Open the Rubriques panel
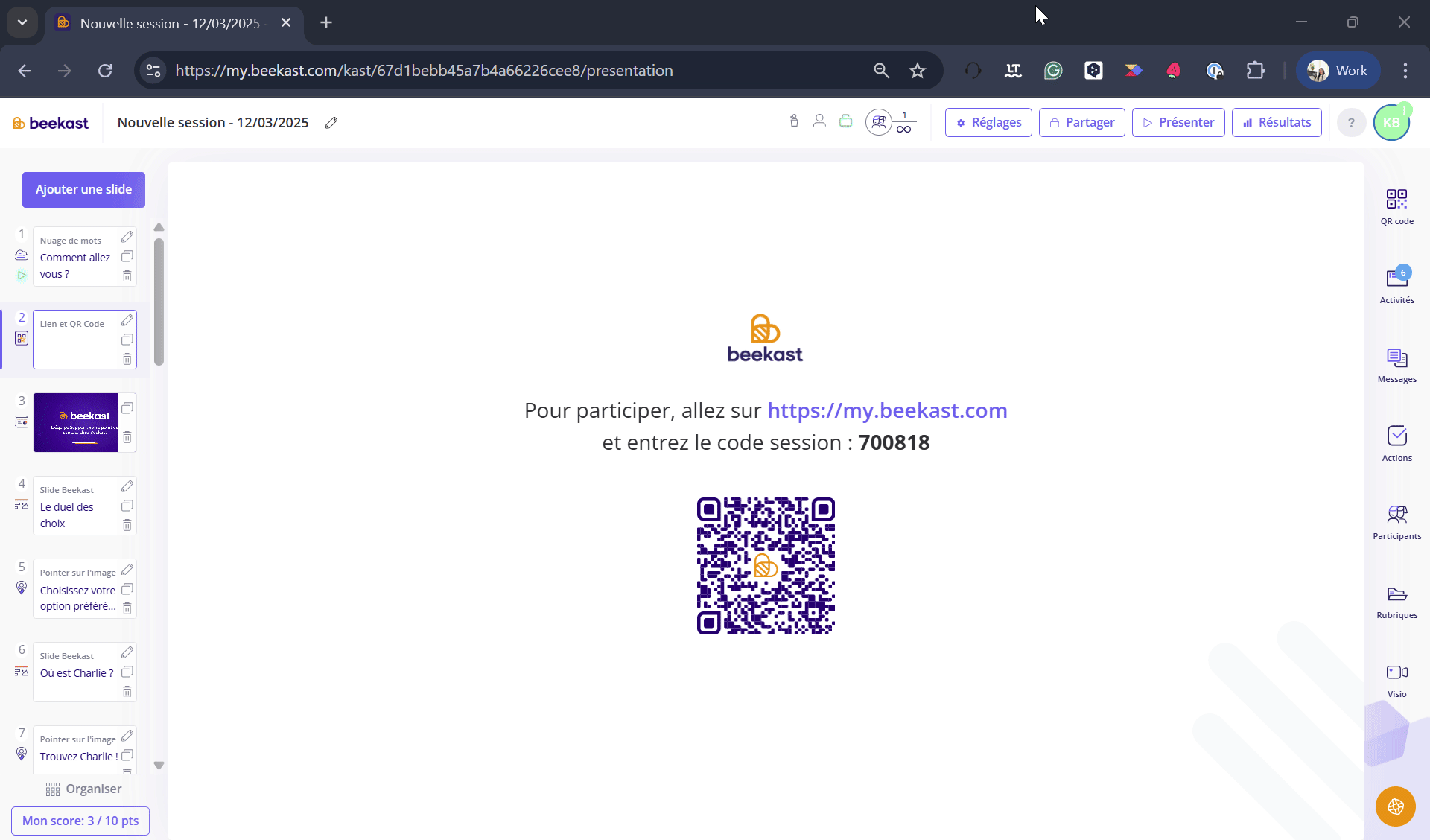Screen dimensions: 1430x840 1396,602
